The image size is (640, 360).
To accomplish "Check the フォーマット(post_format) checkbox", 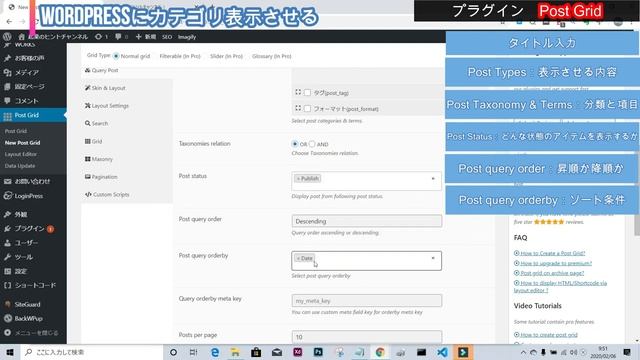I will [307, 109].
